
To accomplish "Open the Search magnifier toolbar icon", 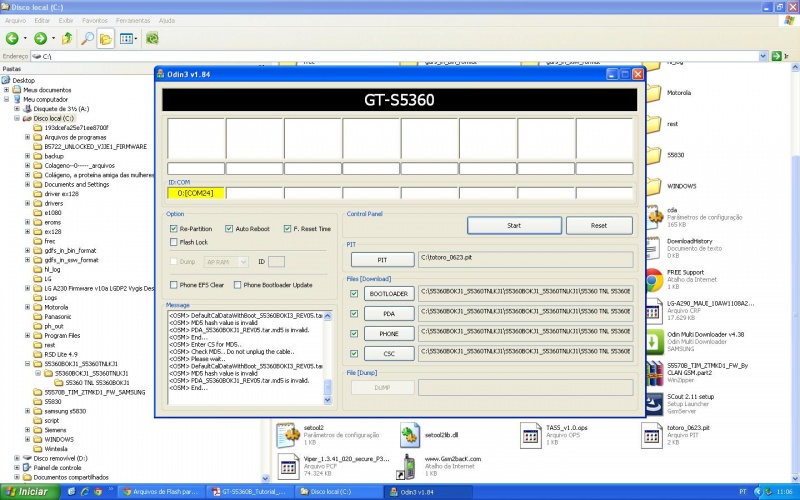I will [x=88, y=38].
